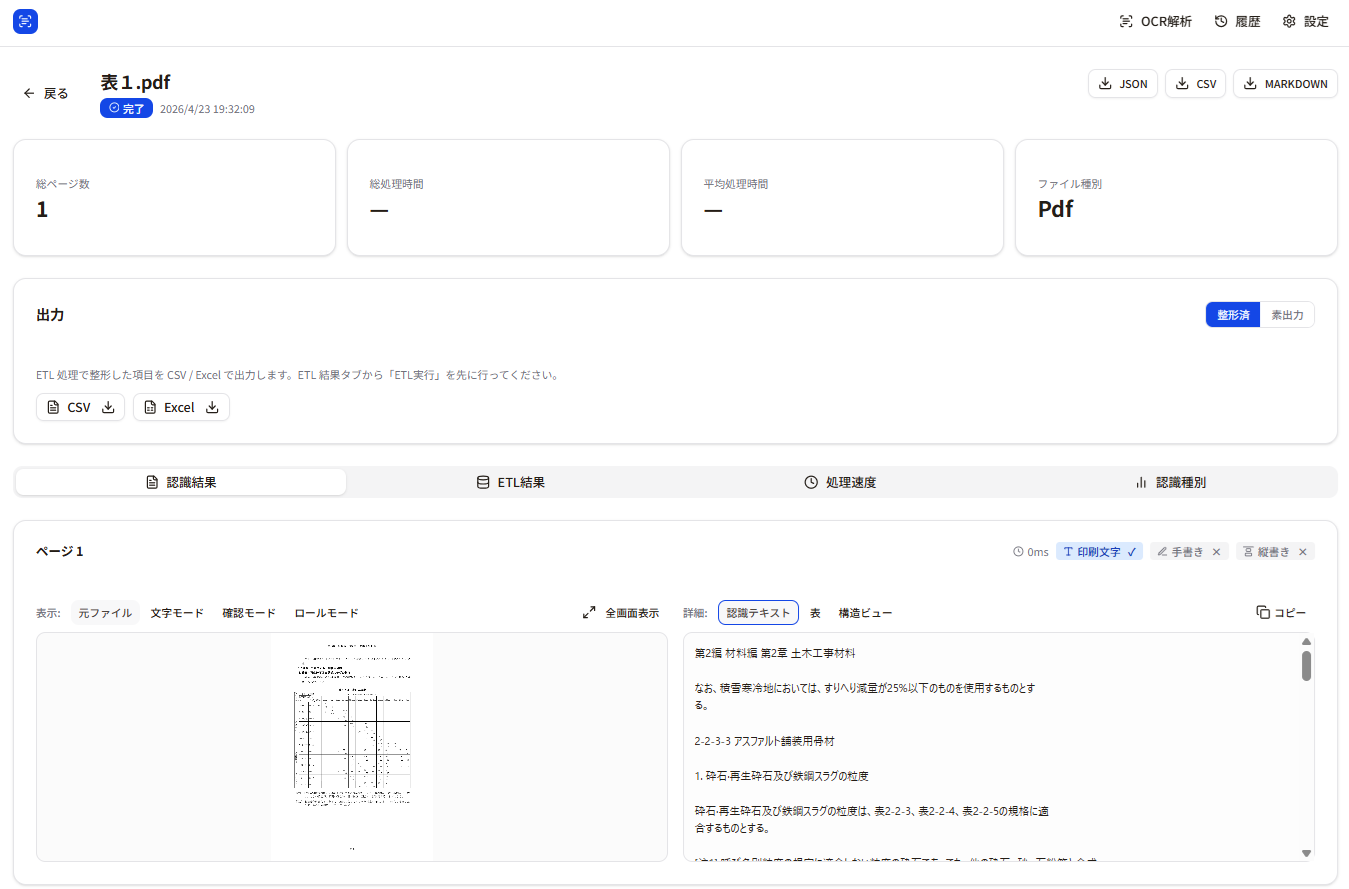Viewport: 1349px width, 889px height.
Task: Export the CSV file in 出力 section
Action: 81,407
